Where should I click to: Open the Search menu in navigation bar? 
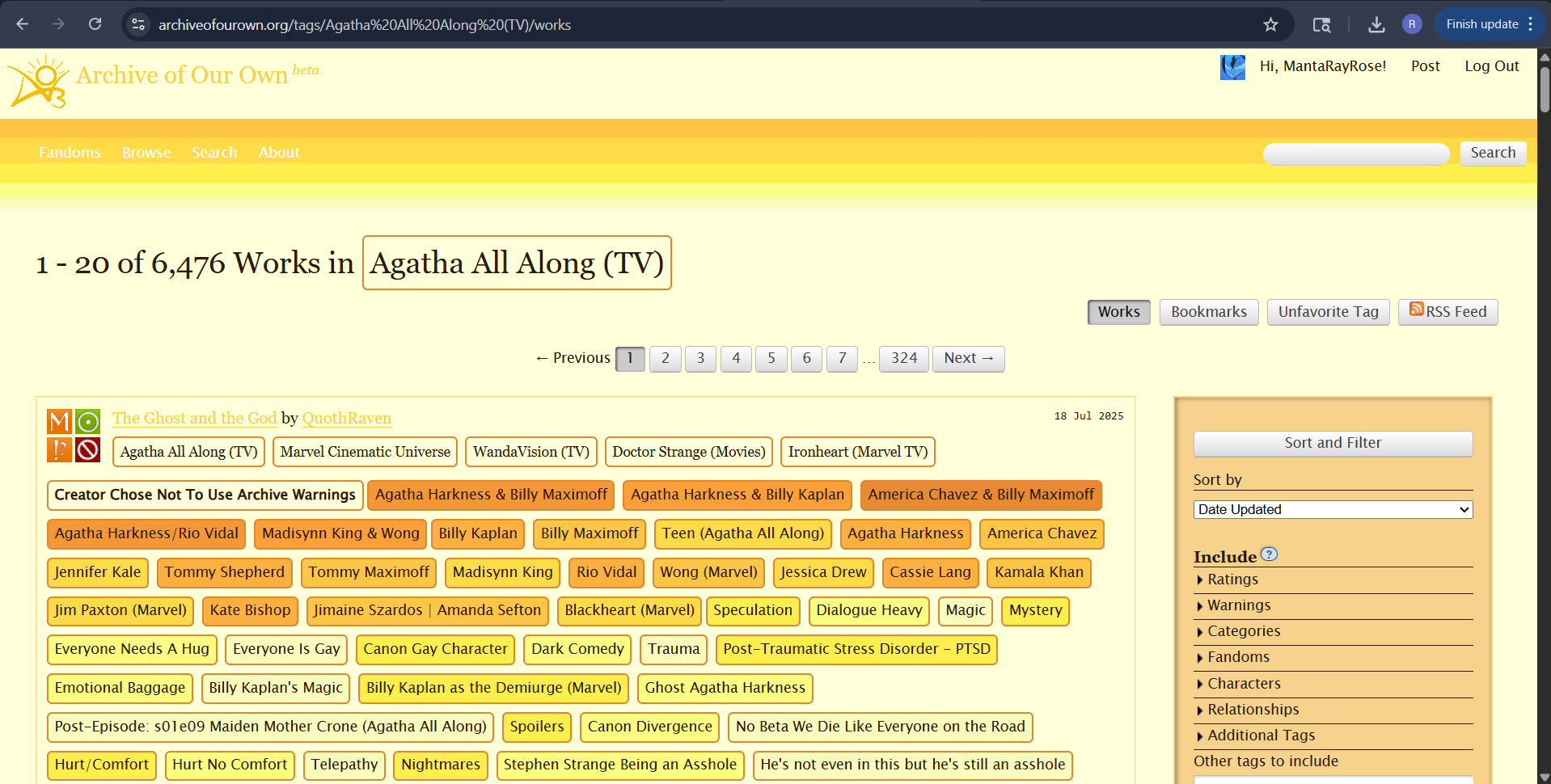point(214,153)
